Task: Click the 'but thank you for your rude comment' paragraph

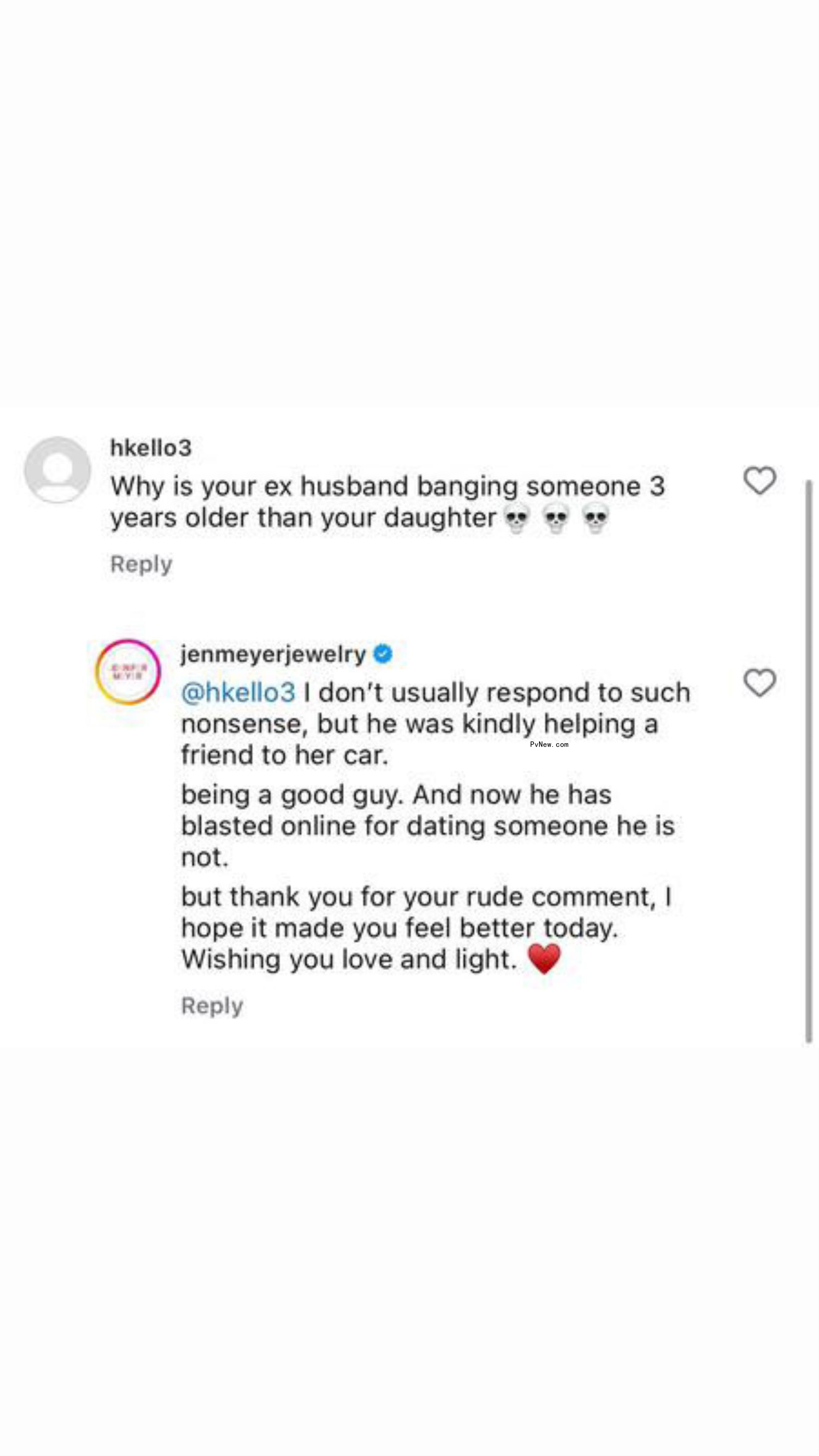Action: tap(427, 927)
